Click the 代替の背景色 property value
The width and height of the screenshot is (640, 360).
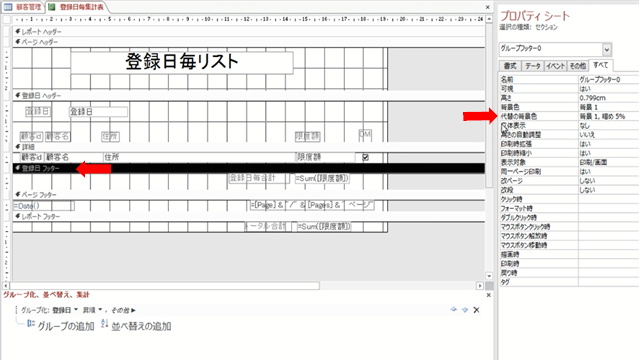[608, 116]
